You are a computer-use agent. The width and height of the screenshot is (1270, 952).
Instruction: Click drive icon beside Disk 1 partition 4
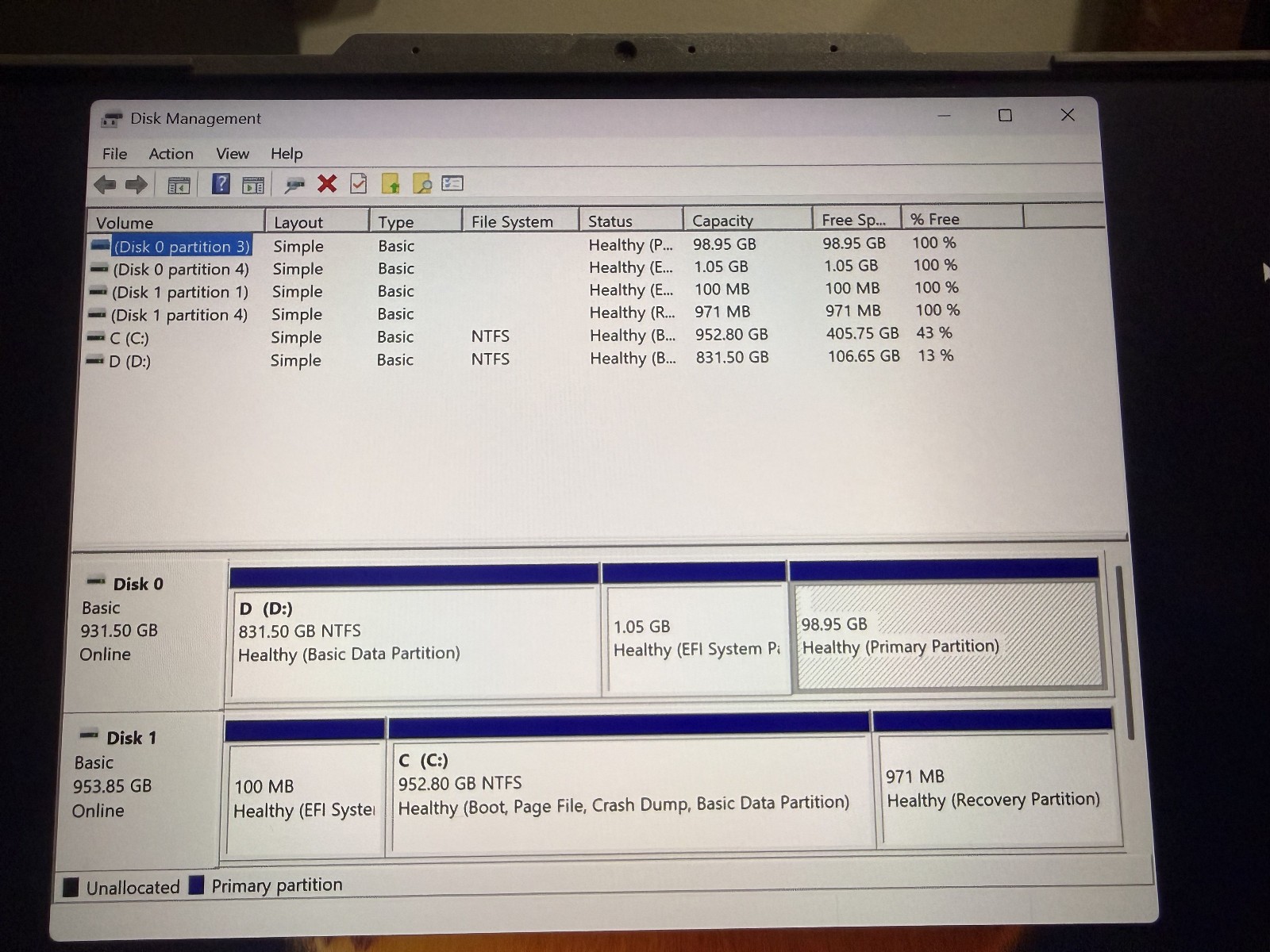98,315
